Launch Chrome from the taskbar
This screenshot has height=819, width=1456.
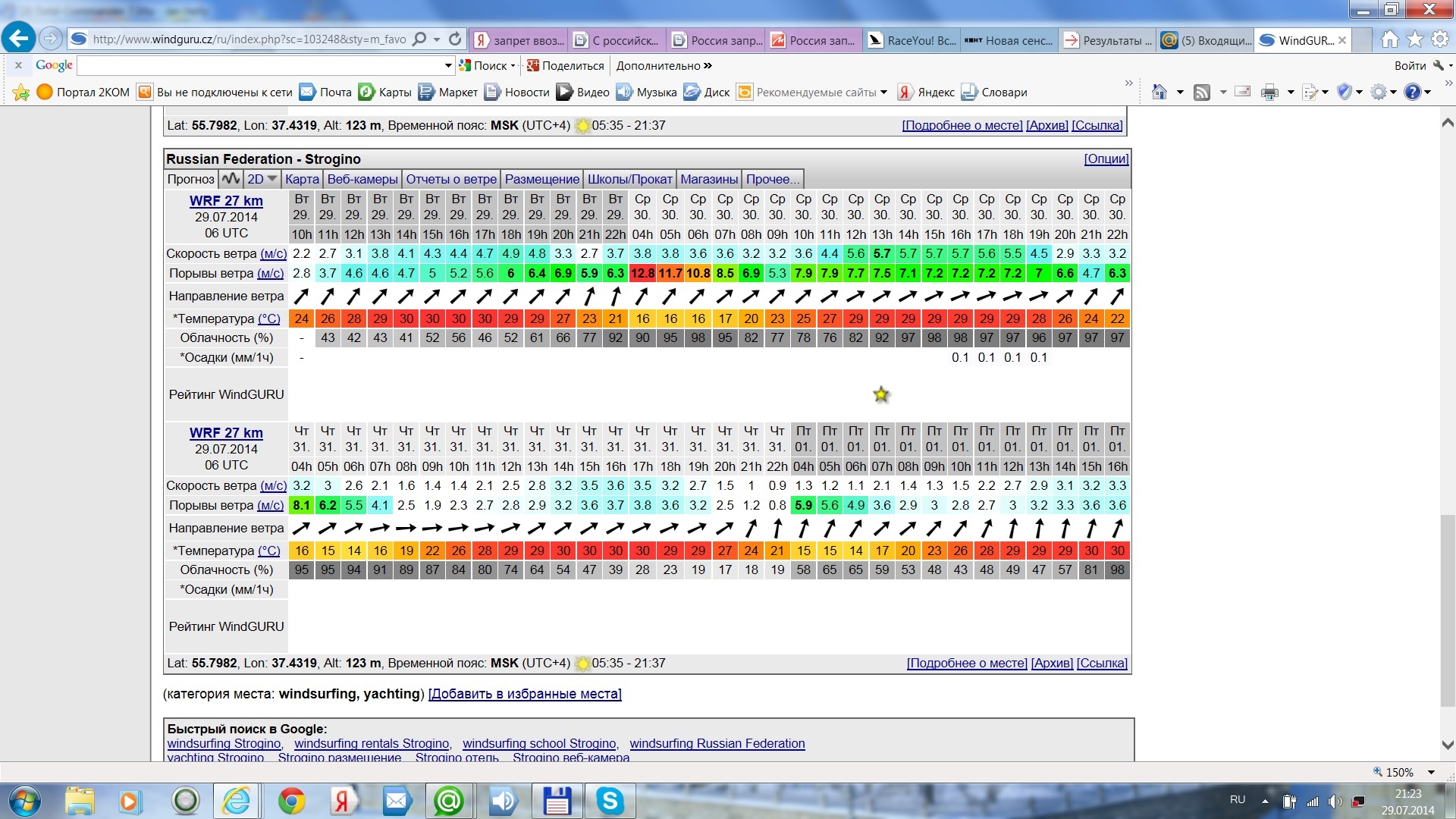point(291,801)
